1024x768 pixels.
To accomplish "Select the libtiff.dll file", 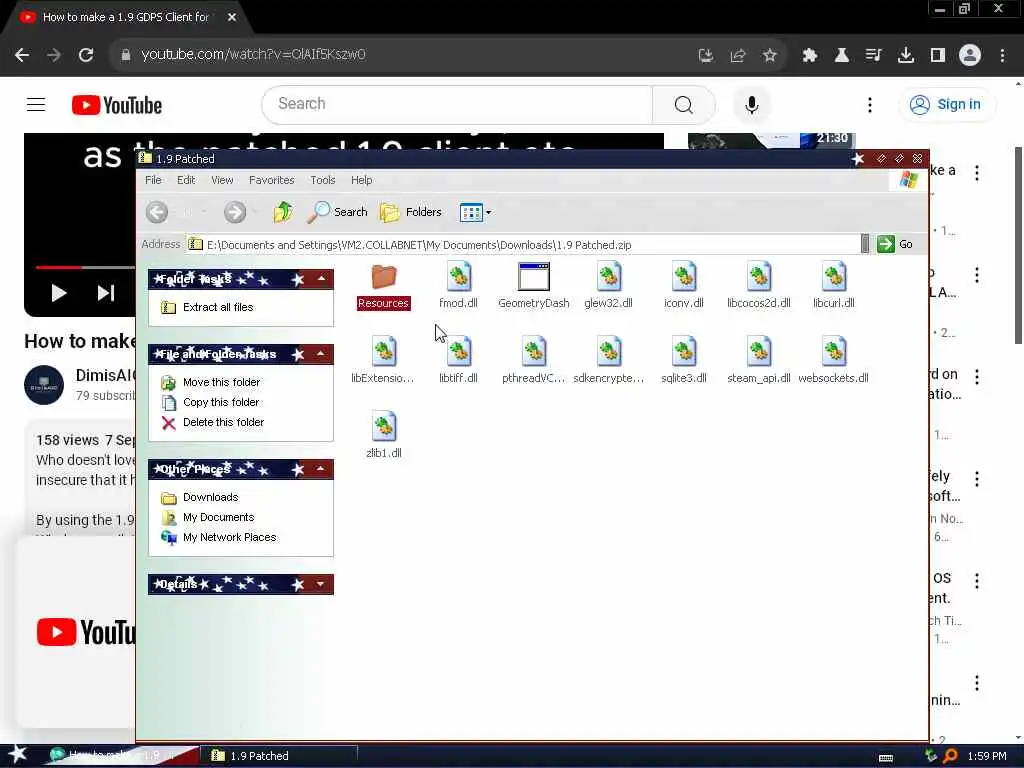I will click(458, 360).
